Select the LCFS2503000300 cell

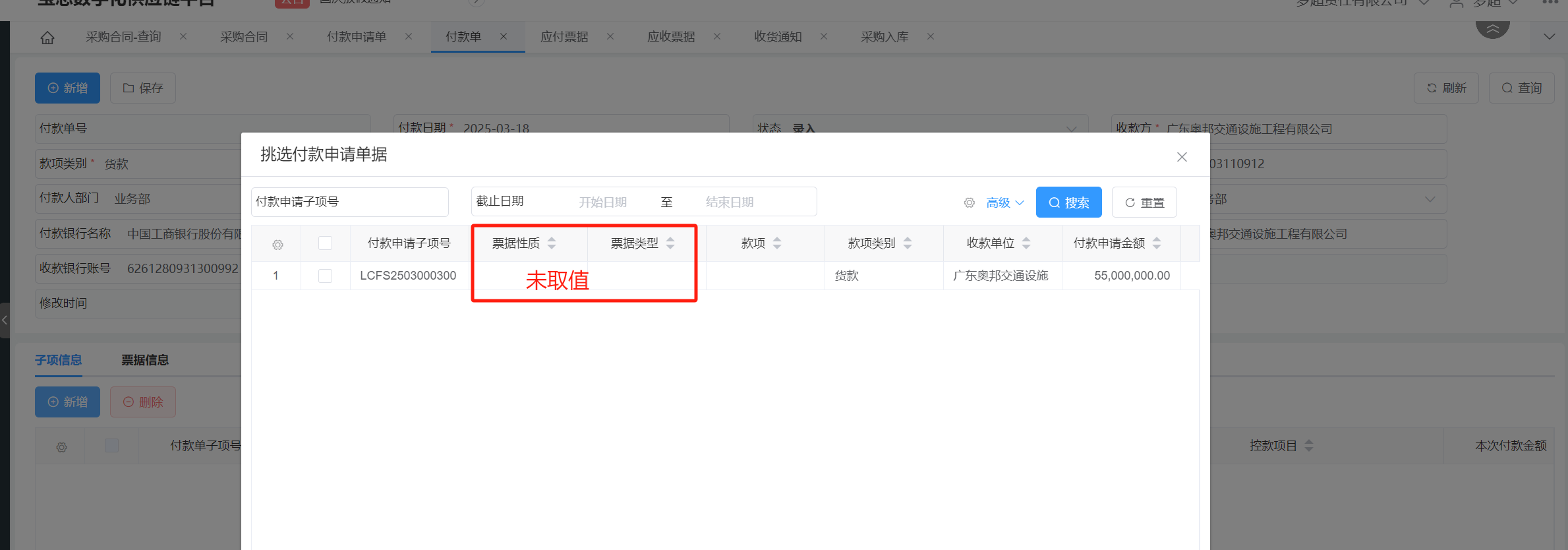coord(408,276)
